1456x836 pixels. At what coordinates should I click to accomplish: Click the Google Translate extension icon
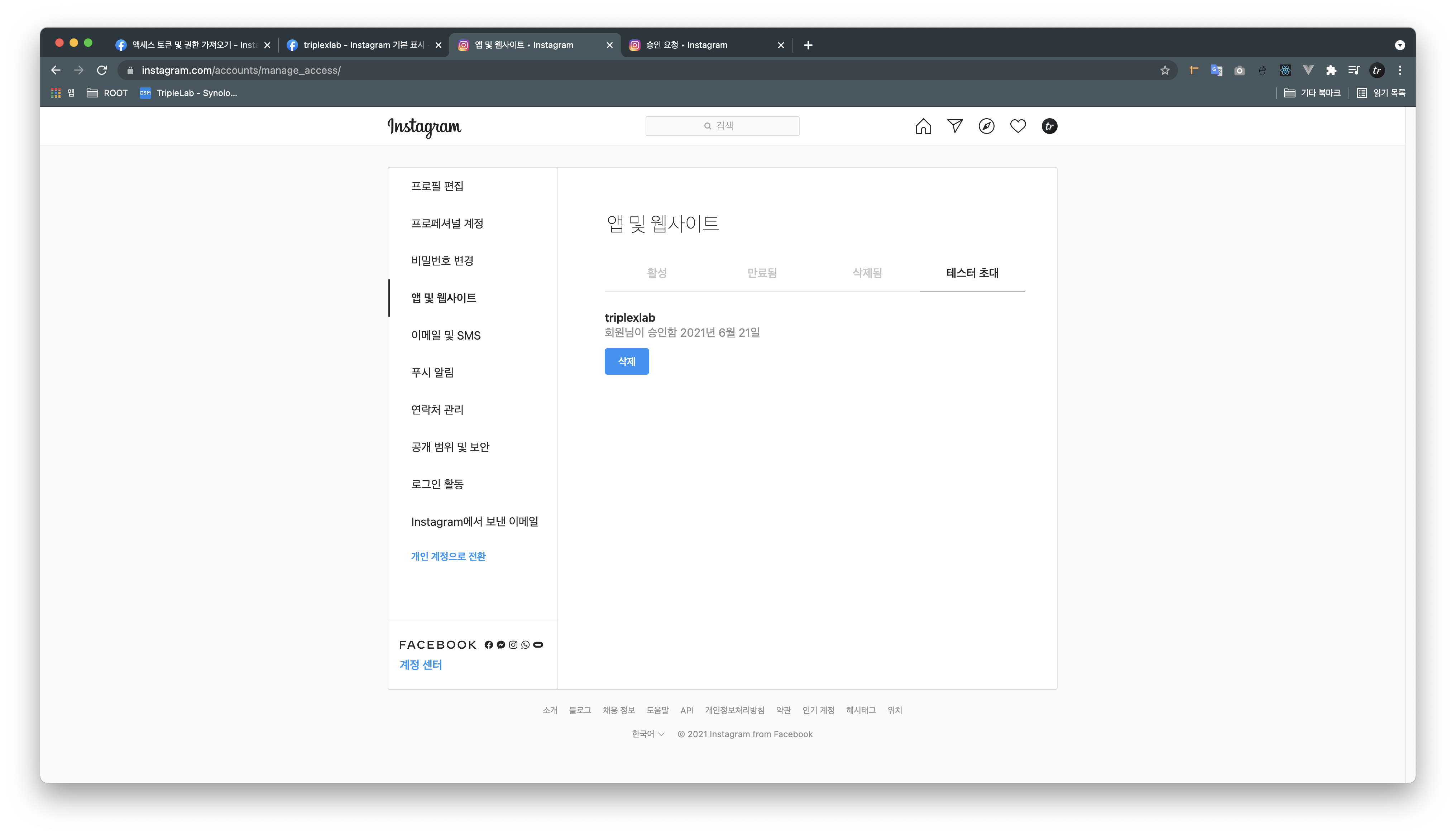coord(1216,71)
